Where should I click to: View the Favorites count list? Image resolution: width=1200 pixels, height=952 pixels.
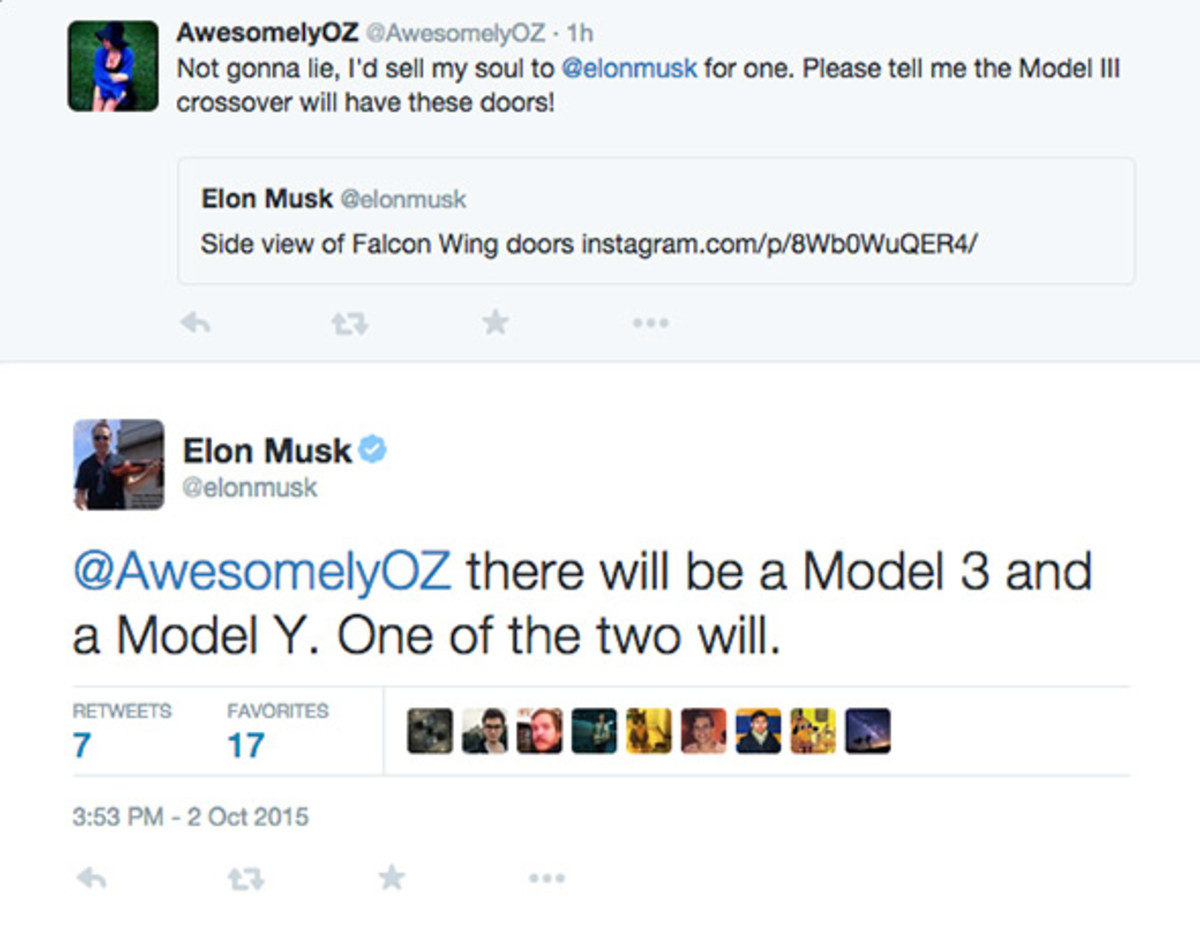point(277,731)
